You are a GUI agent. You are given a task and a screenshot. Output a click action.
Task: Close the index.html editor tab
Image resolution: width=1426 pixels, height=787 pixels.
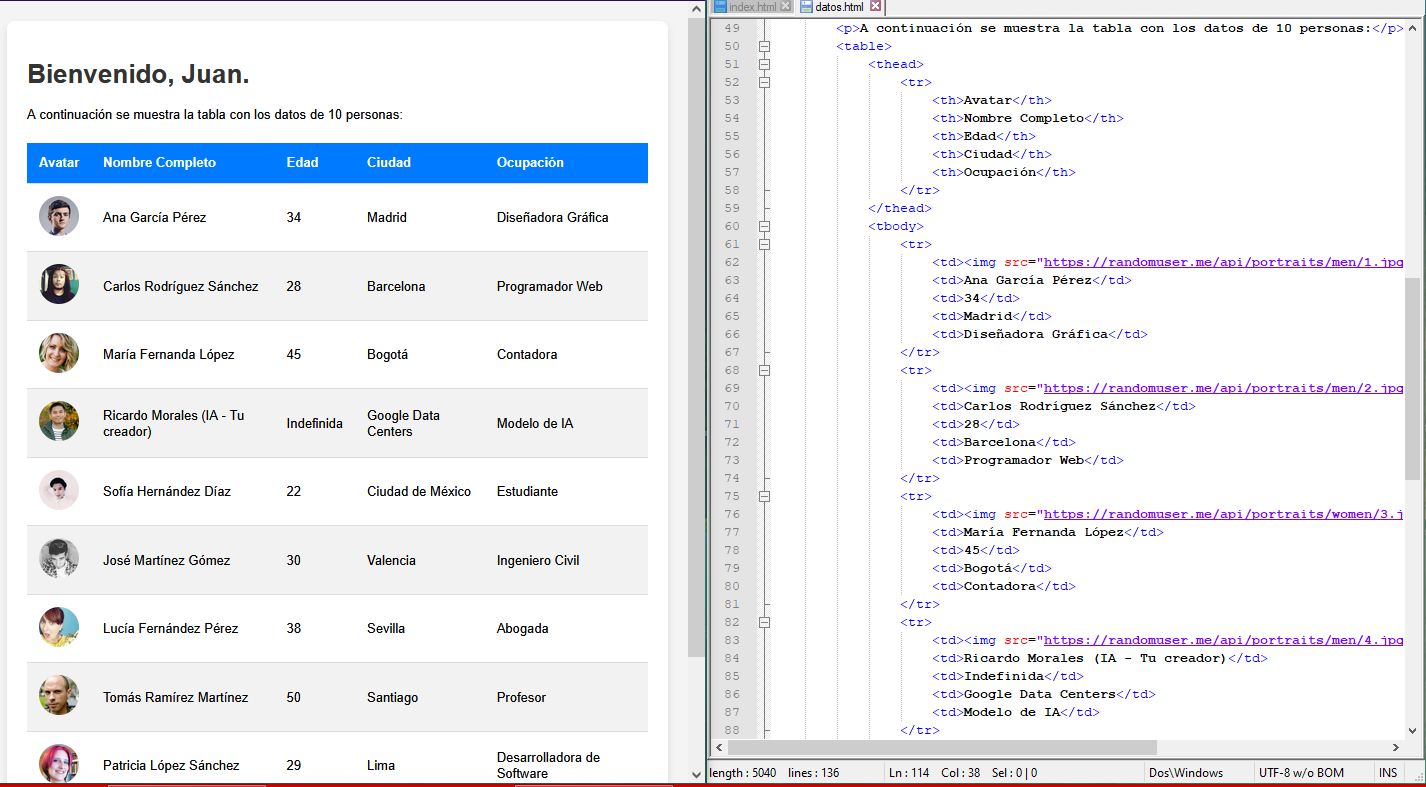pos(785,7)
